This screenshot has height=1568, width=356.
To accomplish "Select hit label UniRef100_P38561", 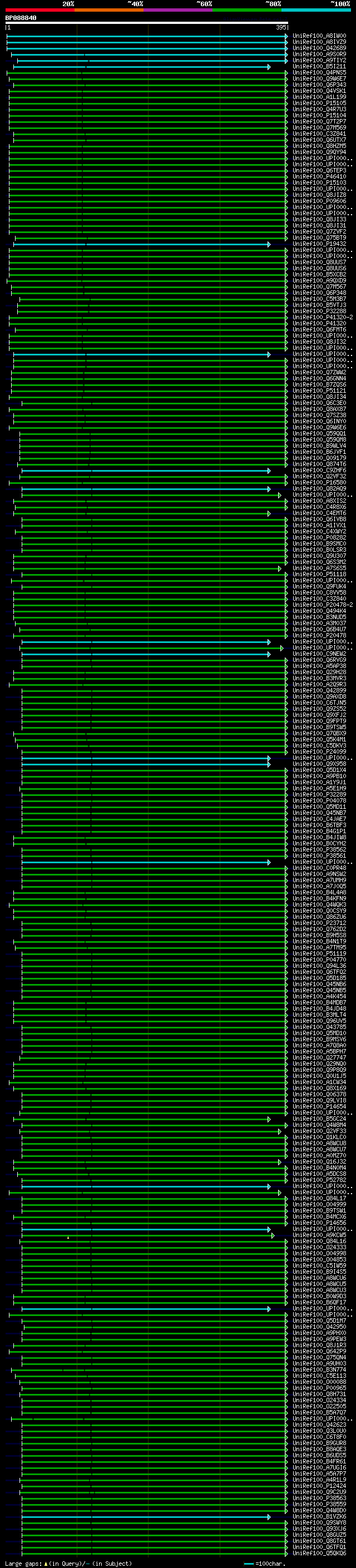I will coord(319,856).
